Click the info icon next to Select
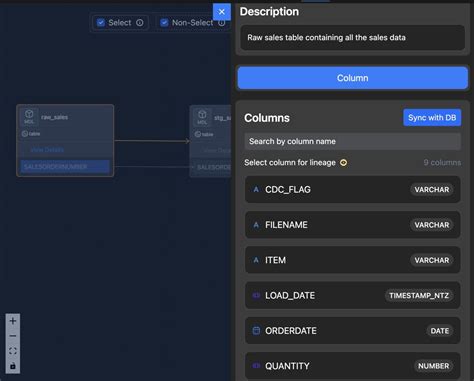The image size is (474, 381). (x=140, y=23)
